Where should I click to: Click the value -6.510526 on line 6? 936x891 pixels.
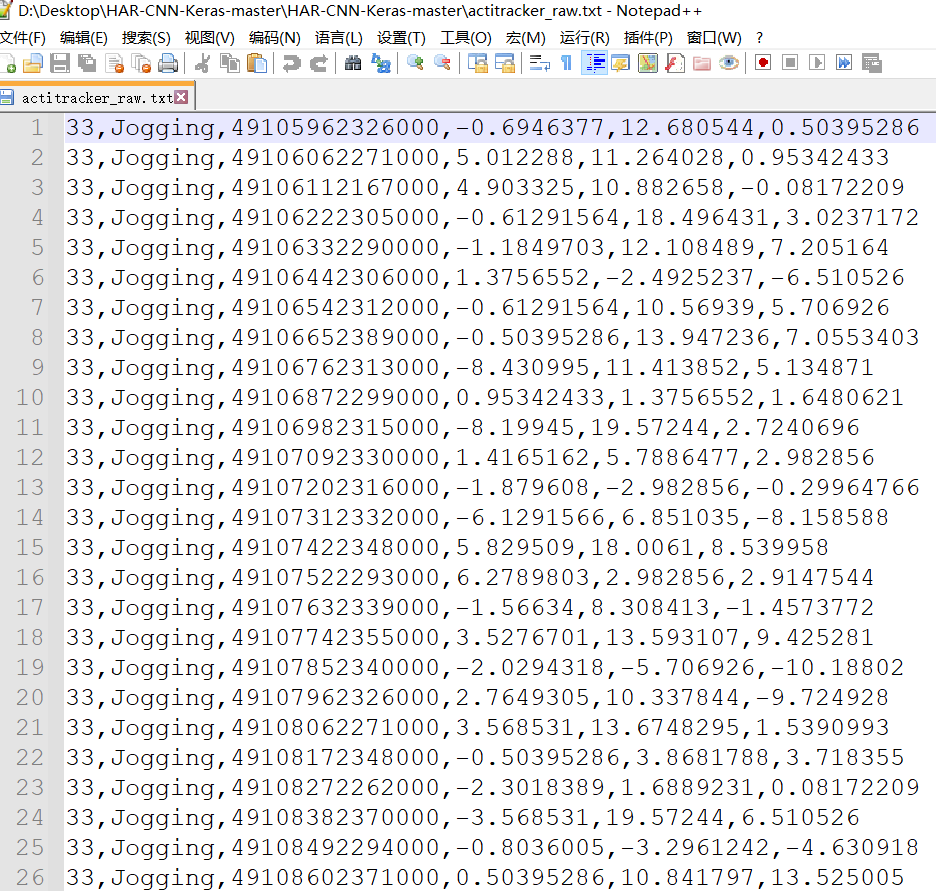[838, 277]
